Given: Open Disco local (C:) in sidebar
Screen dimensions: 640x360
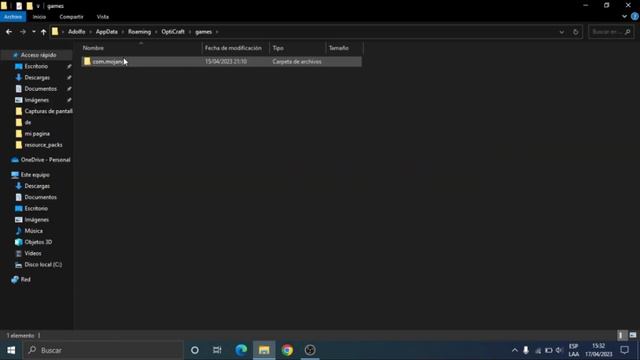Looking at the screenshot, I should click(x=43, y=264).
